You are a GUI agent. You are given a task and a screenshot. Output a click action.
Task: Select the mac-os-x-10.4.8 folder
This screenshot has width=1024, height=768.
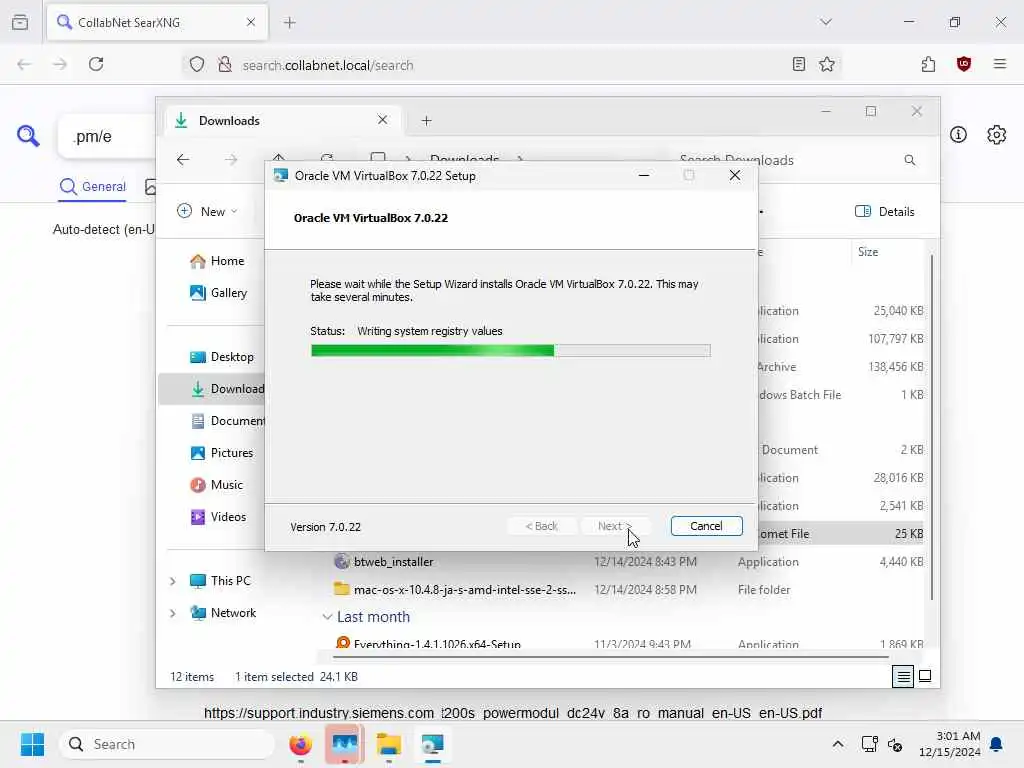pyautogui.click(x=464, y=590)
